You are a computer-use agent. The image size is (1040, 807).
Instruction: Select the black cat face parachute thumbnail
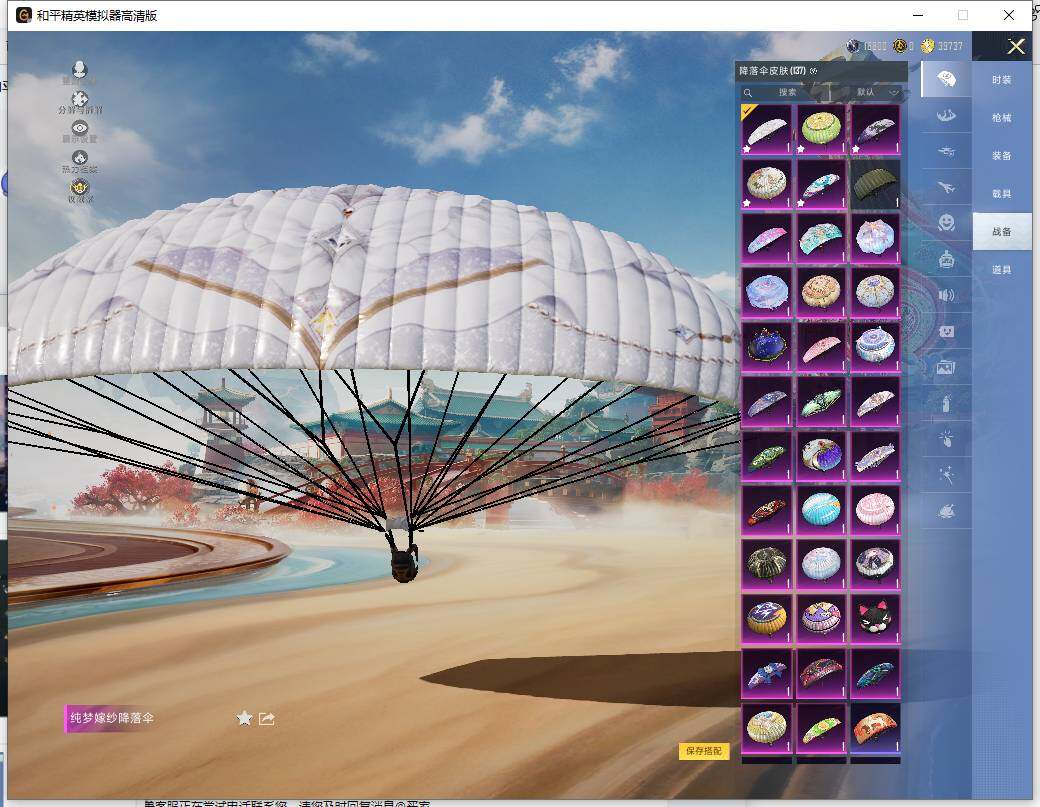pyautogui.click(x=876, y=619)
